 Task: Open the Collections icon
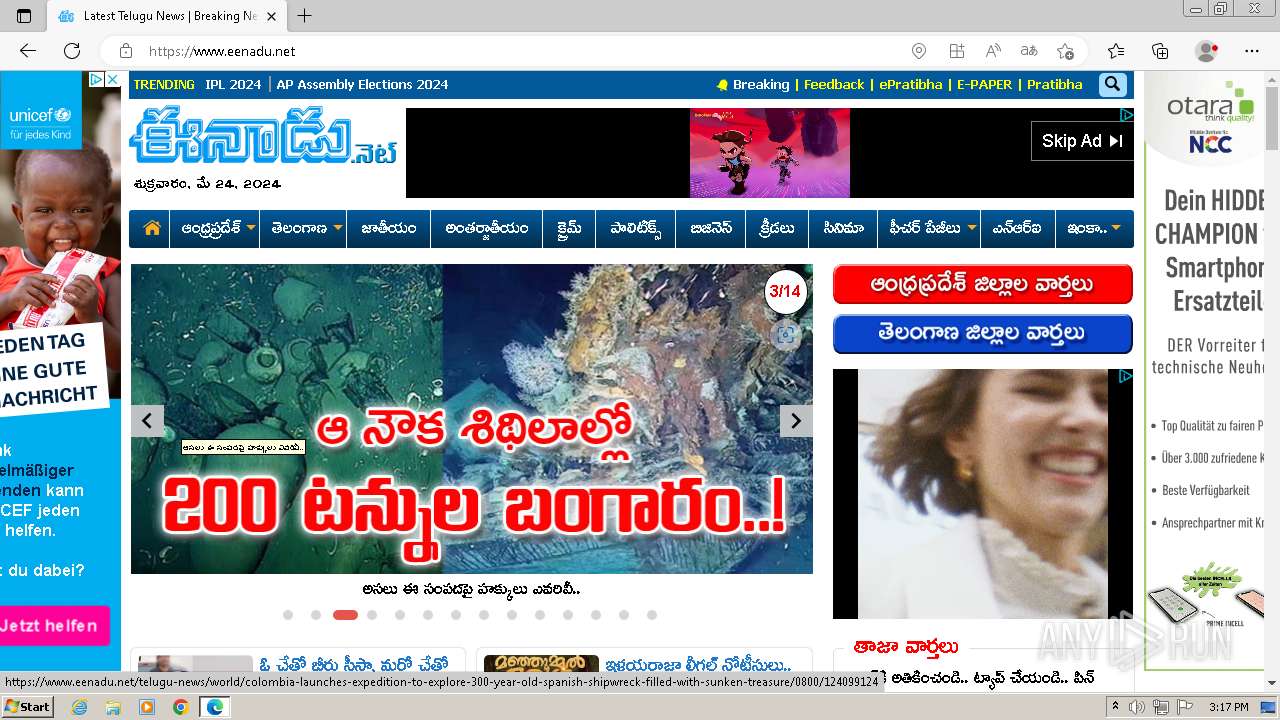click(1160, 51)
